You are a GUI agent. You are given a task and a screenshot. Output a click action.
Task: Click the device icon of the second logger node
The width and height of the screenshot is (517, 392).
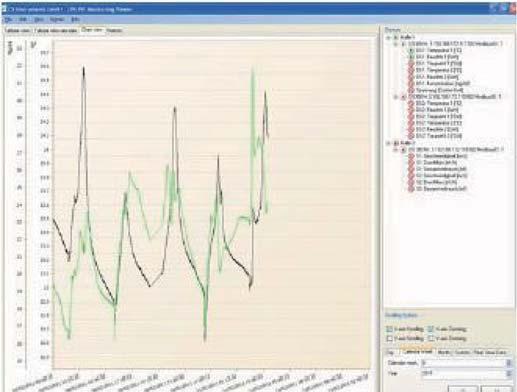point(403,97)
